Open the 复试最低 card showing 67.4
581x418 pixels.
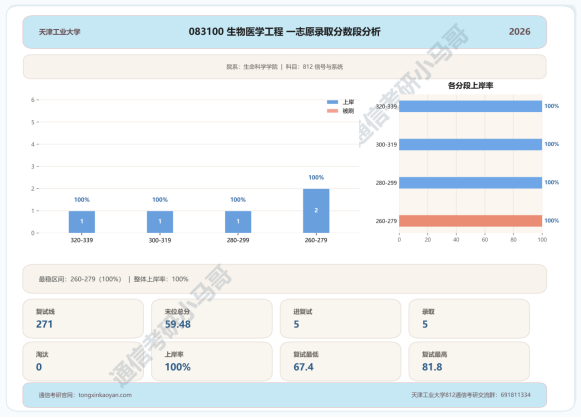(340, 361)
